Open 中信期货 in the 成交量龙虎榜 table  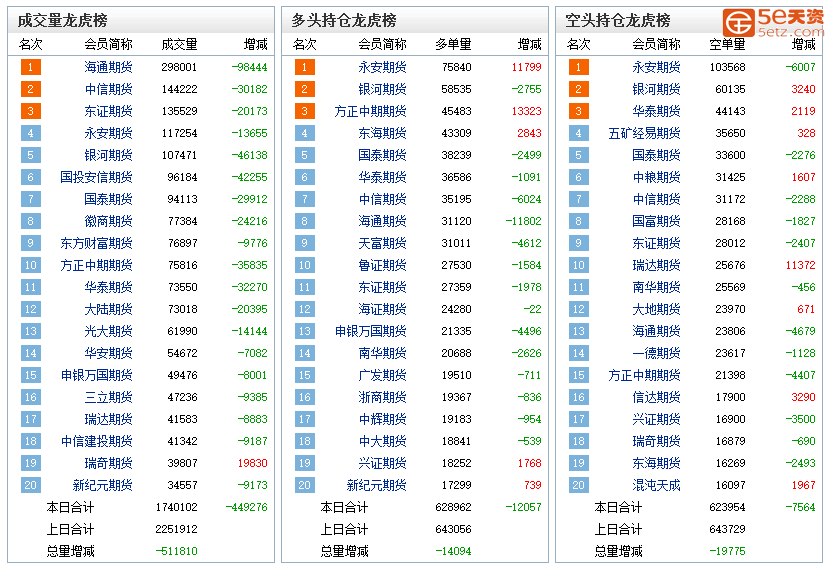pos(109,89)
